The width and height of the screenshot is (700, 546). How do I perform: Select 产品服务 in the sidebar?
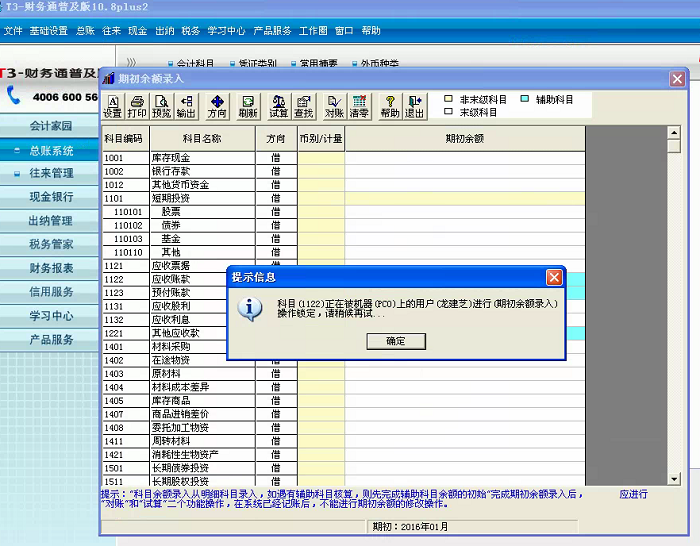[51, 340]
